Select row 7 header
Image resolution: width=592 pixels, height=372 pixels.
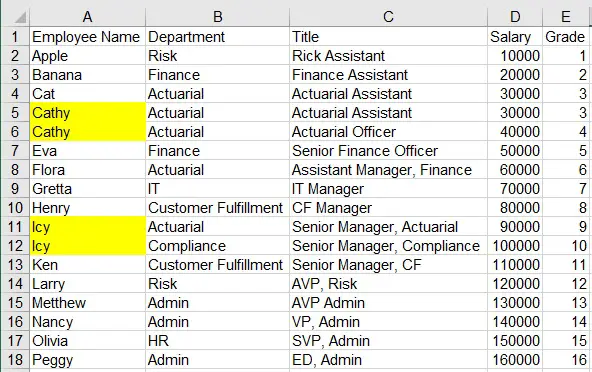[15, 151]
